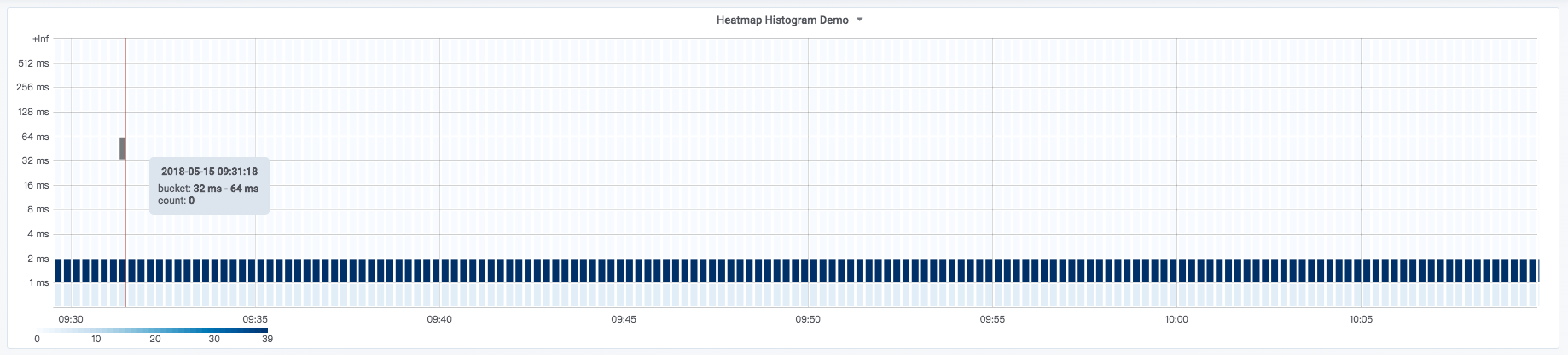Click the 09:35 time axis label
The width and height of the screenshot is (1568, 355).
click(x=255, y=319)
